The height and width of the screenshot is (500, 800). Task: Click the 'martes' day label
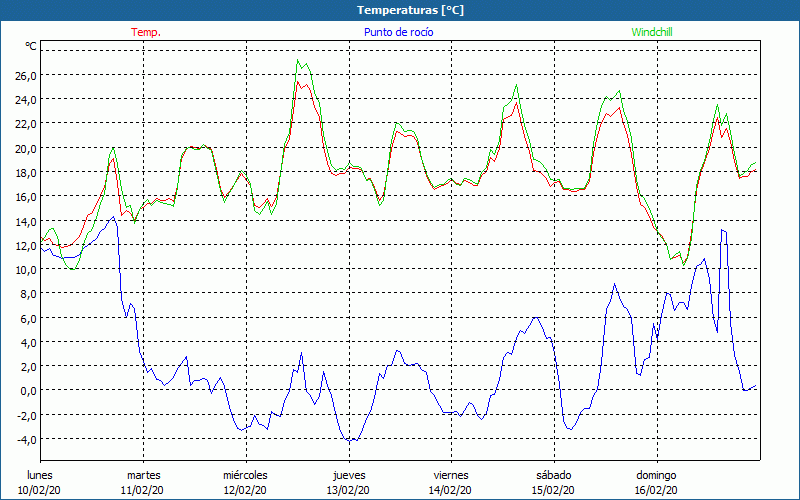tap(143, 475)
